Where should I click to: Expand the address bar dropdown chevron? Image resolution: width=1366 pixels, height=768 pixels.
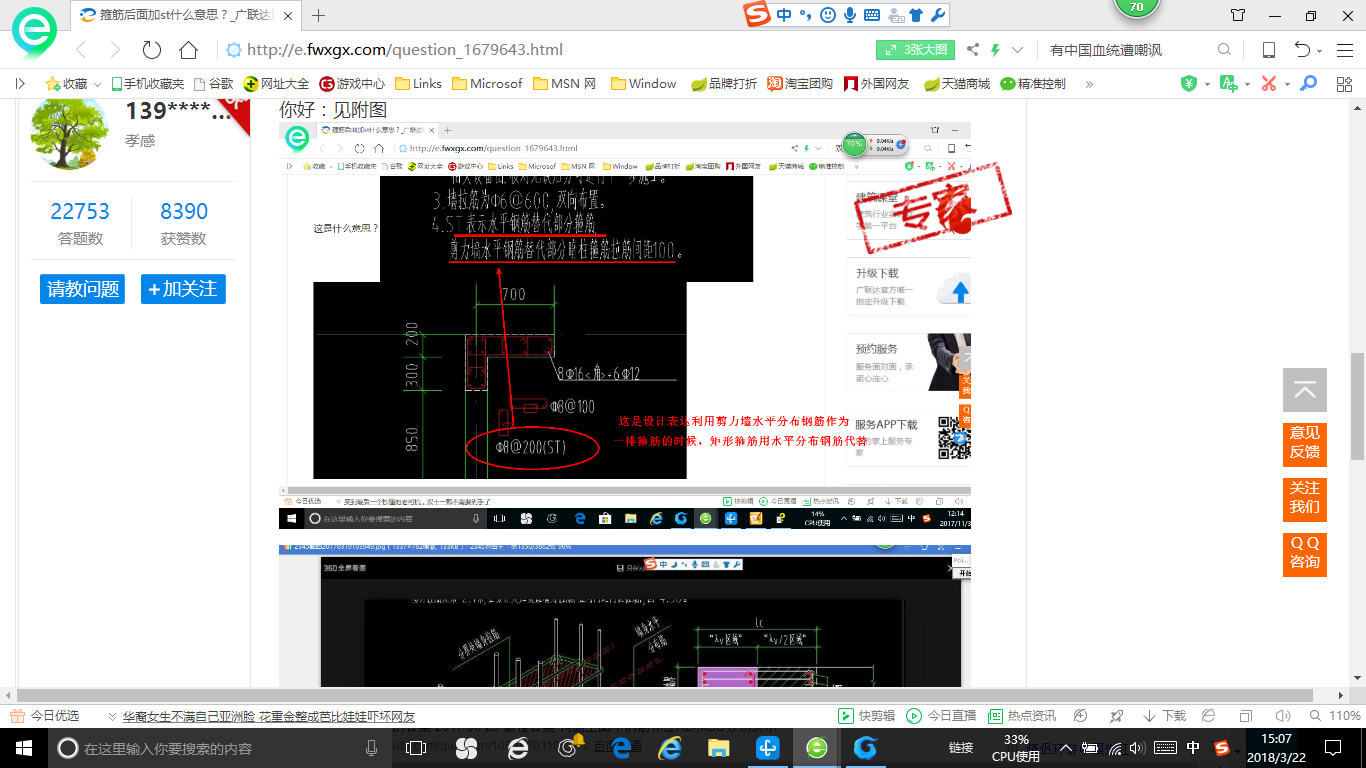click(1017, 50)
